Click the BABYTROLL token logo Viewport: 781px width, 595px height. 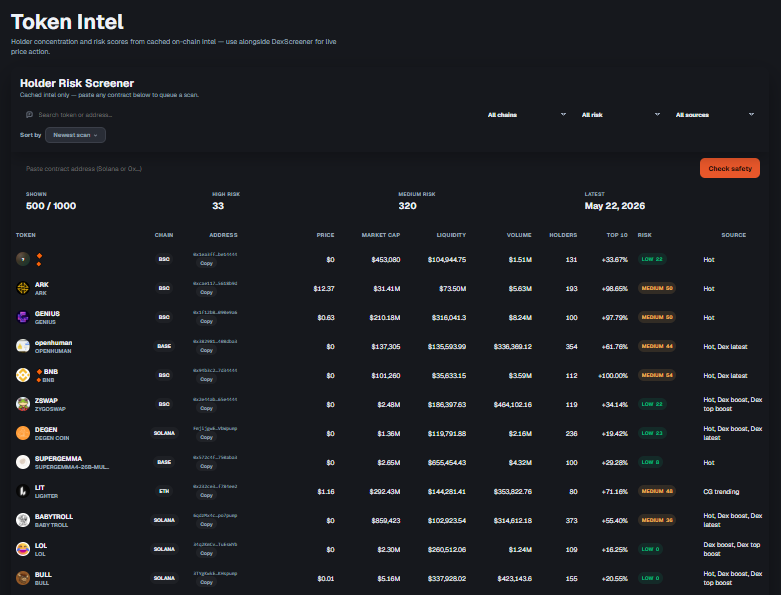point(23,520)
